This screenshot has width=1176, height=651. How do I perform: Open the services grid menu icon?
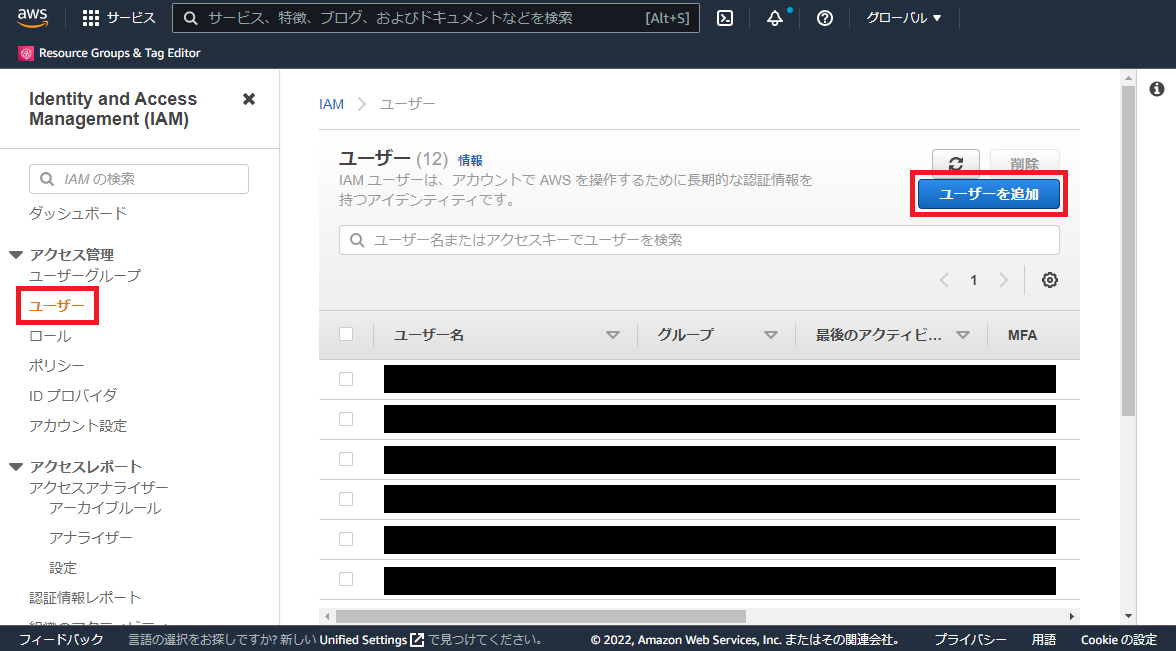coord(91,18)
